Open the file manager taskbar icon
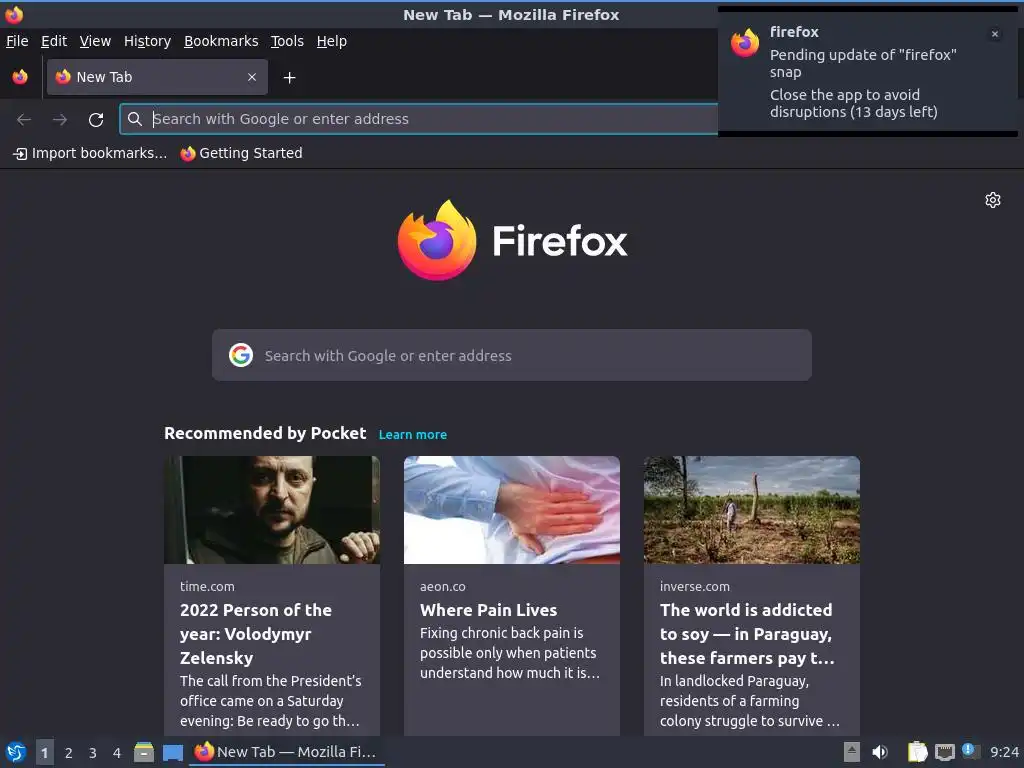The image size is (1024, 768). (x=144, y=752)
